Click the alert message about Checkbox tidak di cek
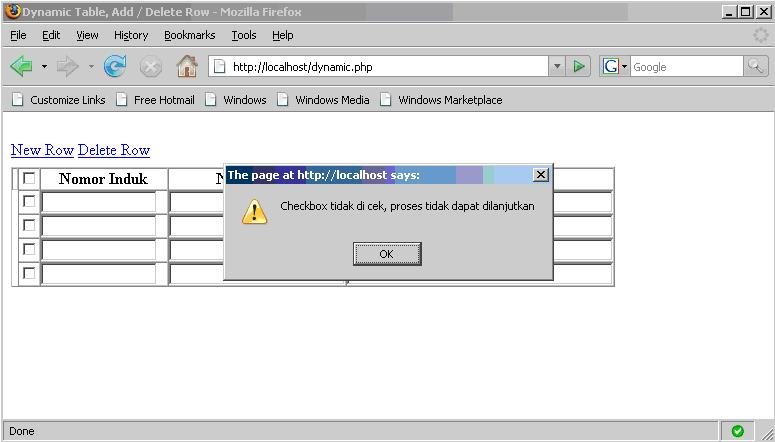Screen dimensions: 775x442 (407, 206)
